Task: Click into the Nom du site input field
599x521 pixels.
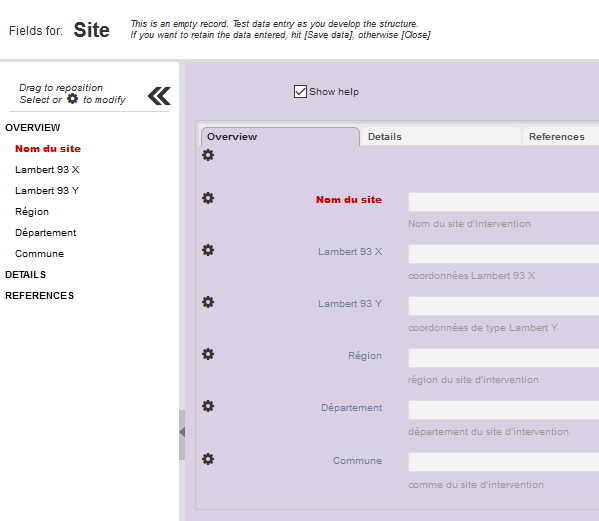Action: [x=503, y=202]
